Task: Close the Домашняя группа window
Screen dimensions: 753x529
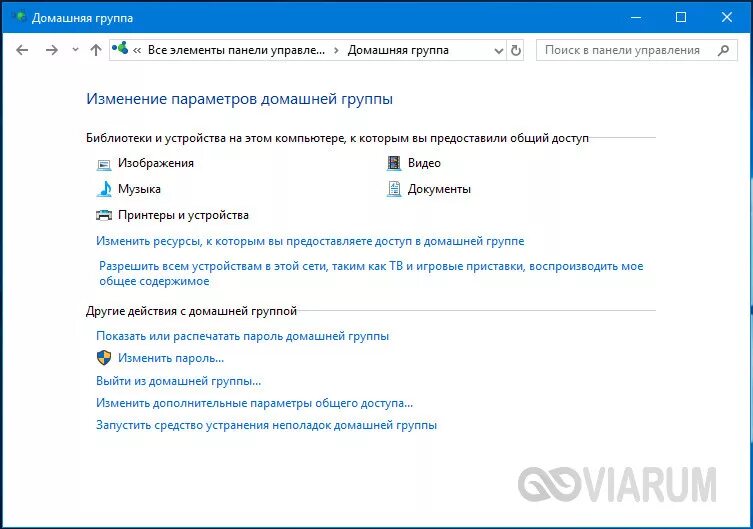Action: (727, 18)
